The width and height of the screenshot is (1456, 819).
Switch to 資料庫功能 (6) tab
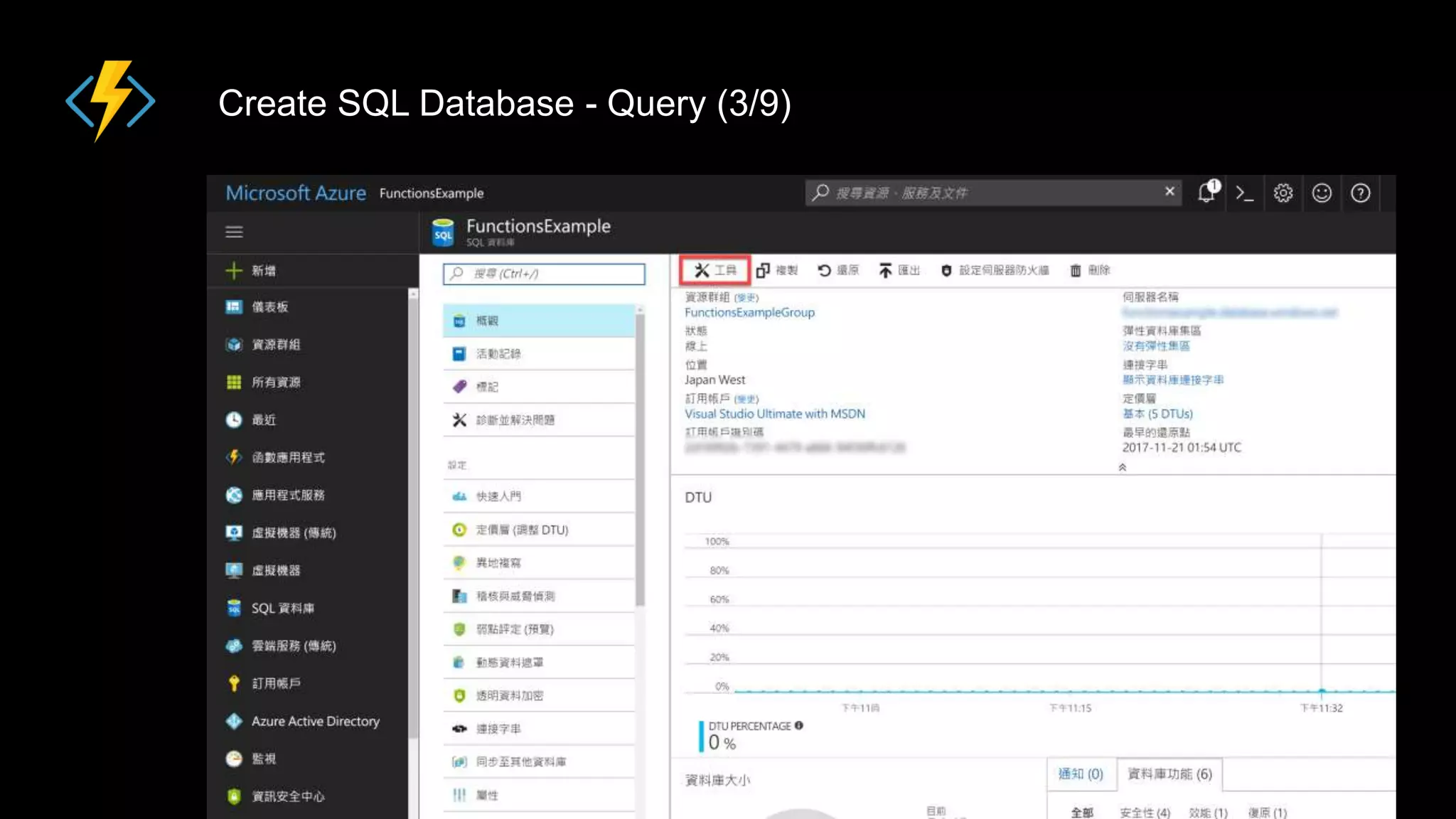pyautogui.click(x=1169, y=774)
